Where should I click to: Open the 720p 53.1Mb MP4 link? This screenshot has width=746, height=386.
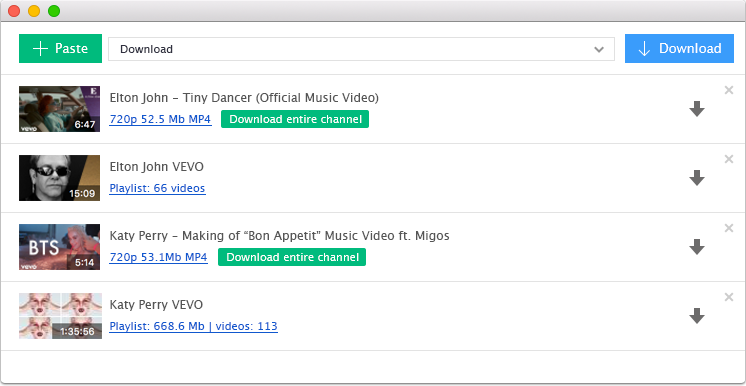pos(158,257)
